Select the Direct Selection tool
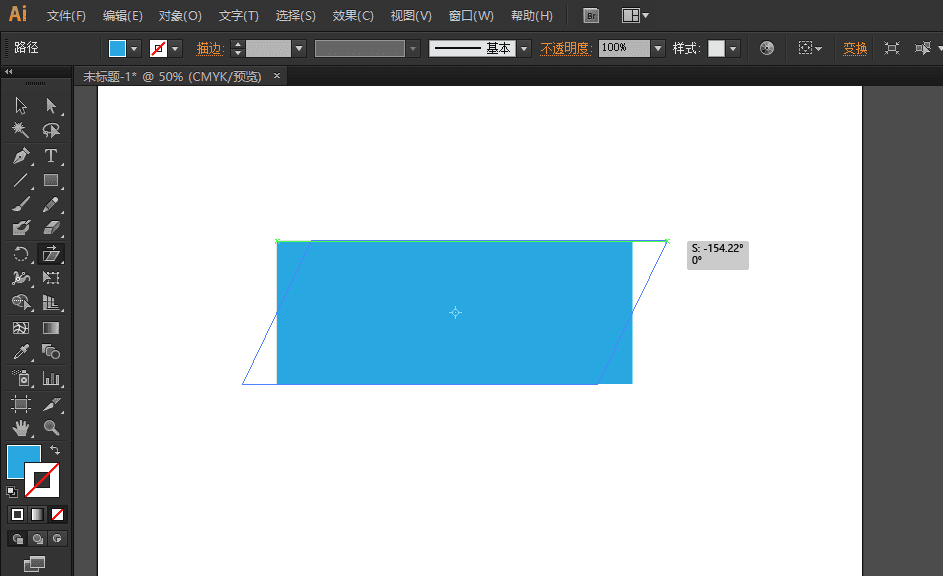Screen dimensions: 943x576 coord(51,106)
